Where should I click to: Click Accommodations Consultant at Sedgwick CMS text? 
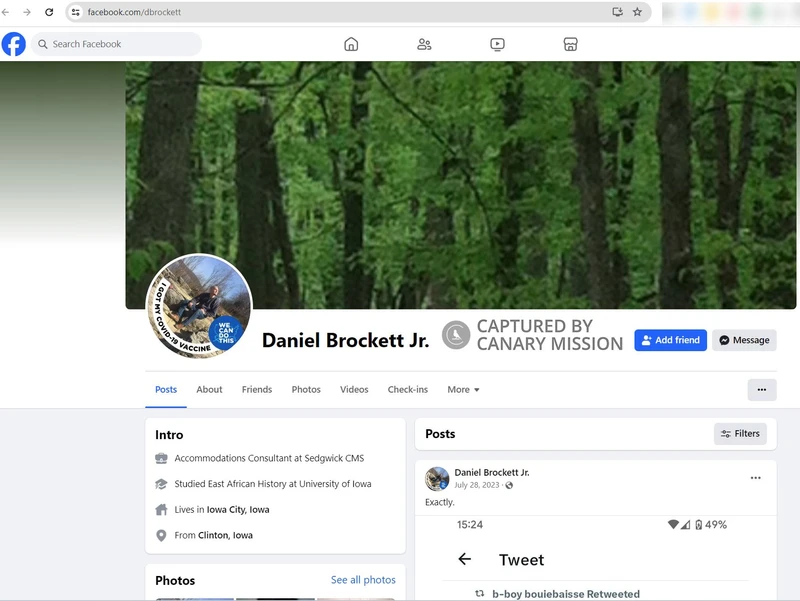[269, 458]
